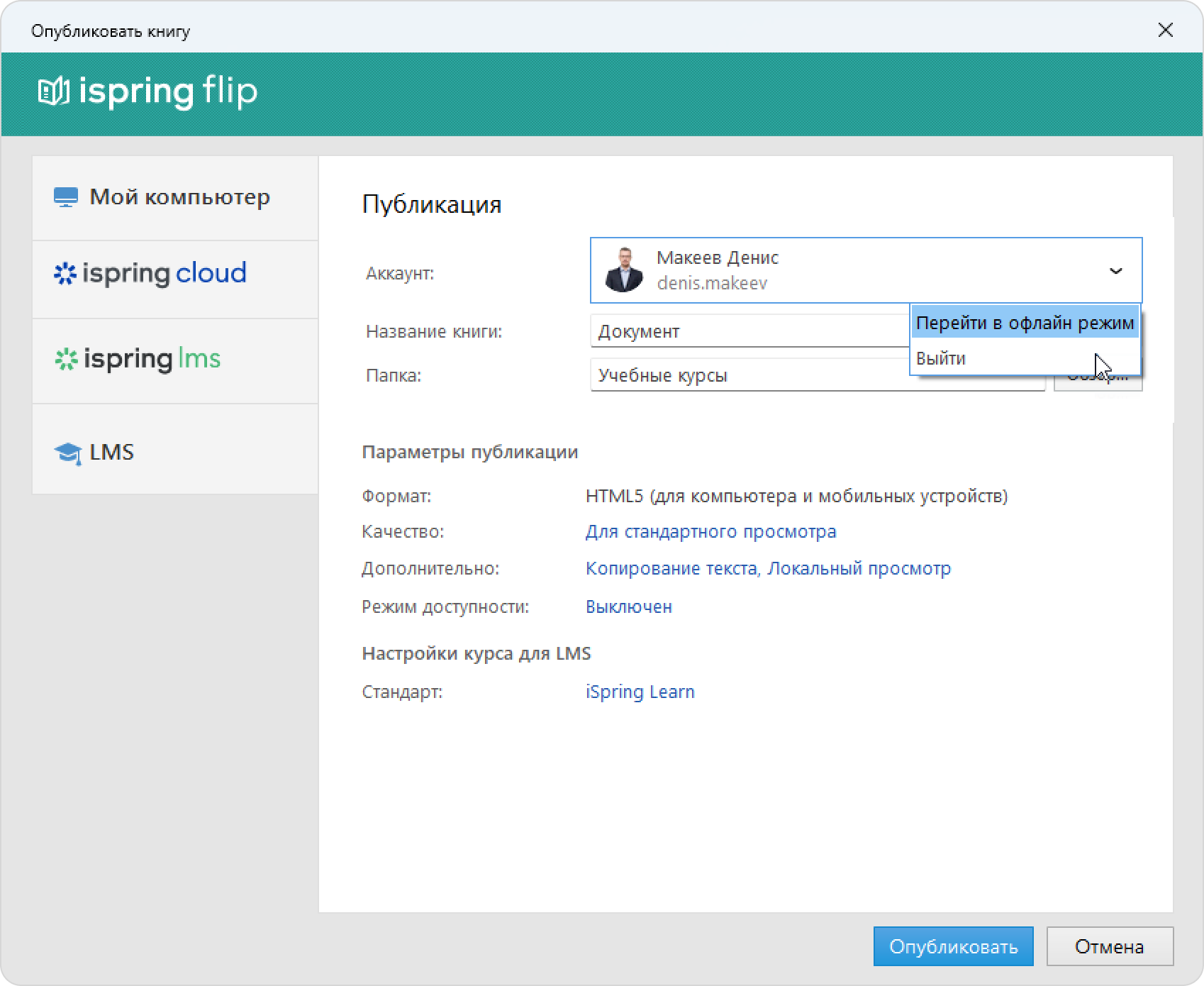Screen dimensions: 1204x986
Task: Click the Параметры публикации heading
Action: pyautogui.click(x=469, y=452)
